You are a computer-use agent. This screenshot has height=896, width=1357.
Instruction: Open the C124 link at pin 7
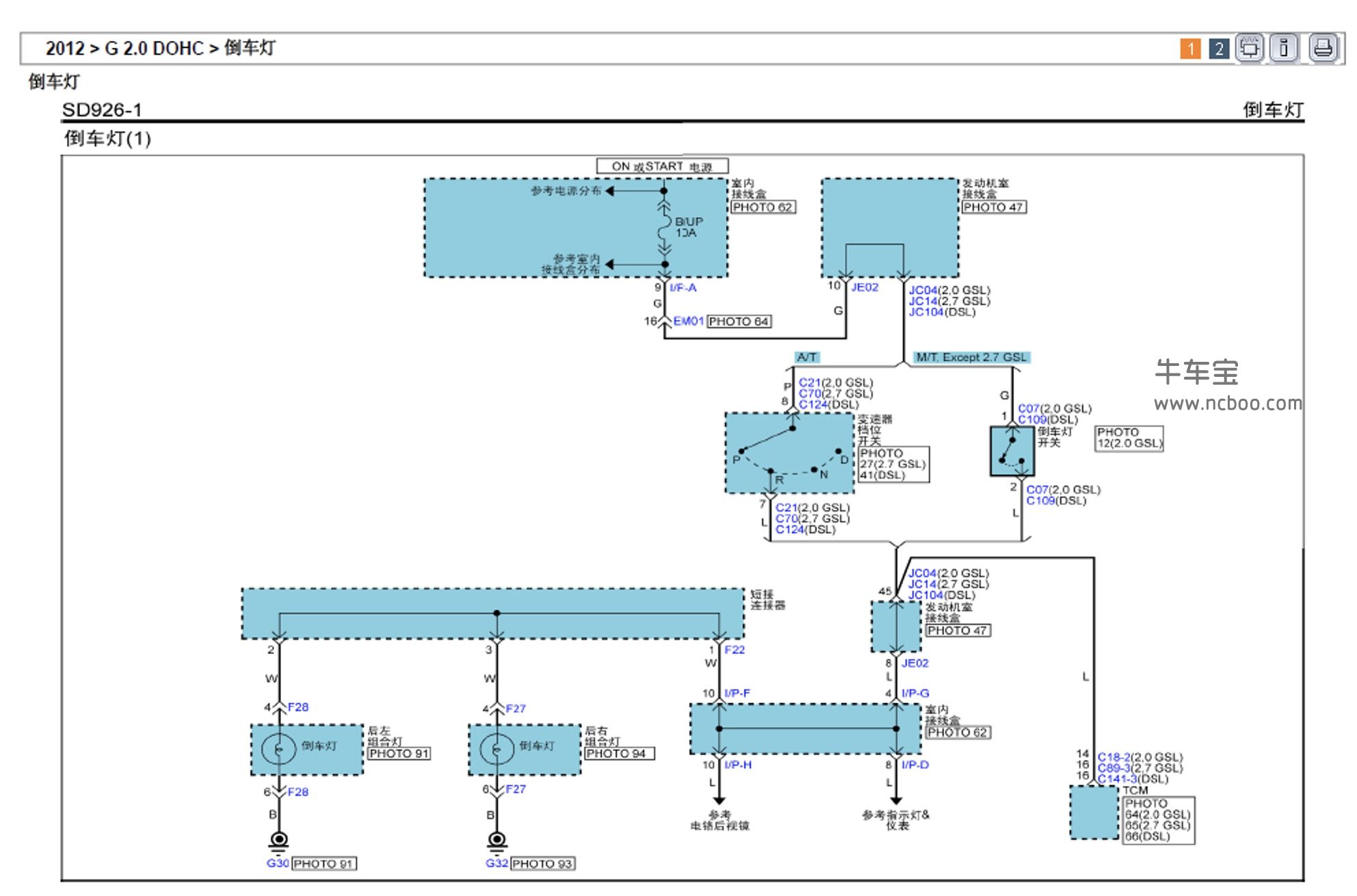pos(791,530)
